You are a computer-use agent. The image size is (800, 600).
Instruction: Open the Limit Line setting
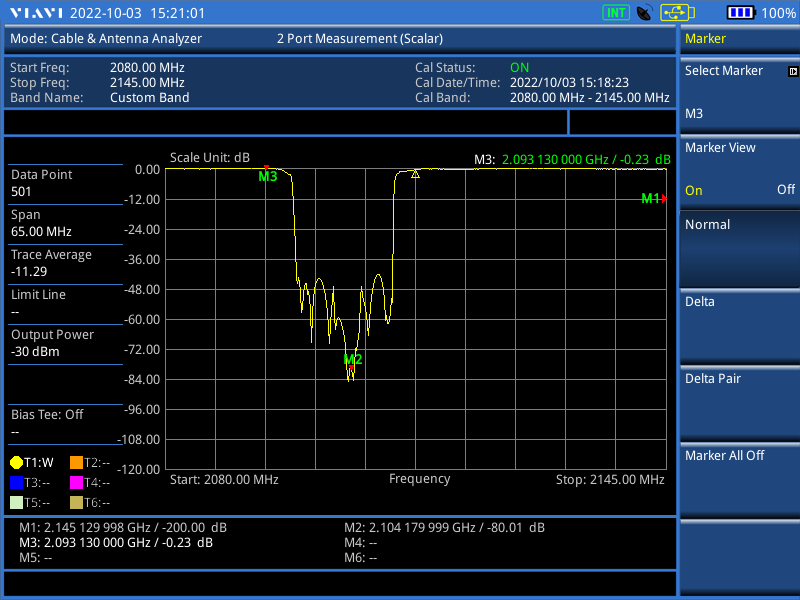pyautogui.click(x=65, y=304)
